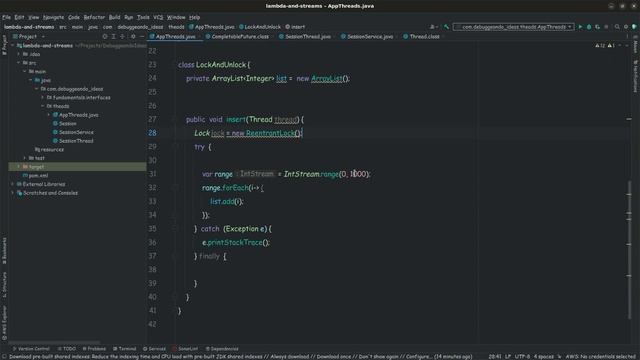Image resolution: width=640 pixels, height=360 pixels.
Task: Open the Notifications tool window on the right stripe
Action: pos(636,76)
